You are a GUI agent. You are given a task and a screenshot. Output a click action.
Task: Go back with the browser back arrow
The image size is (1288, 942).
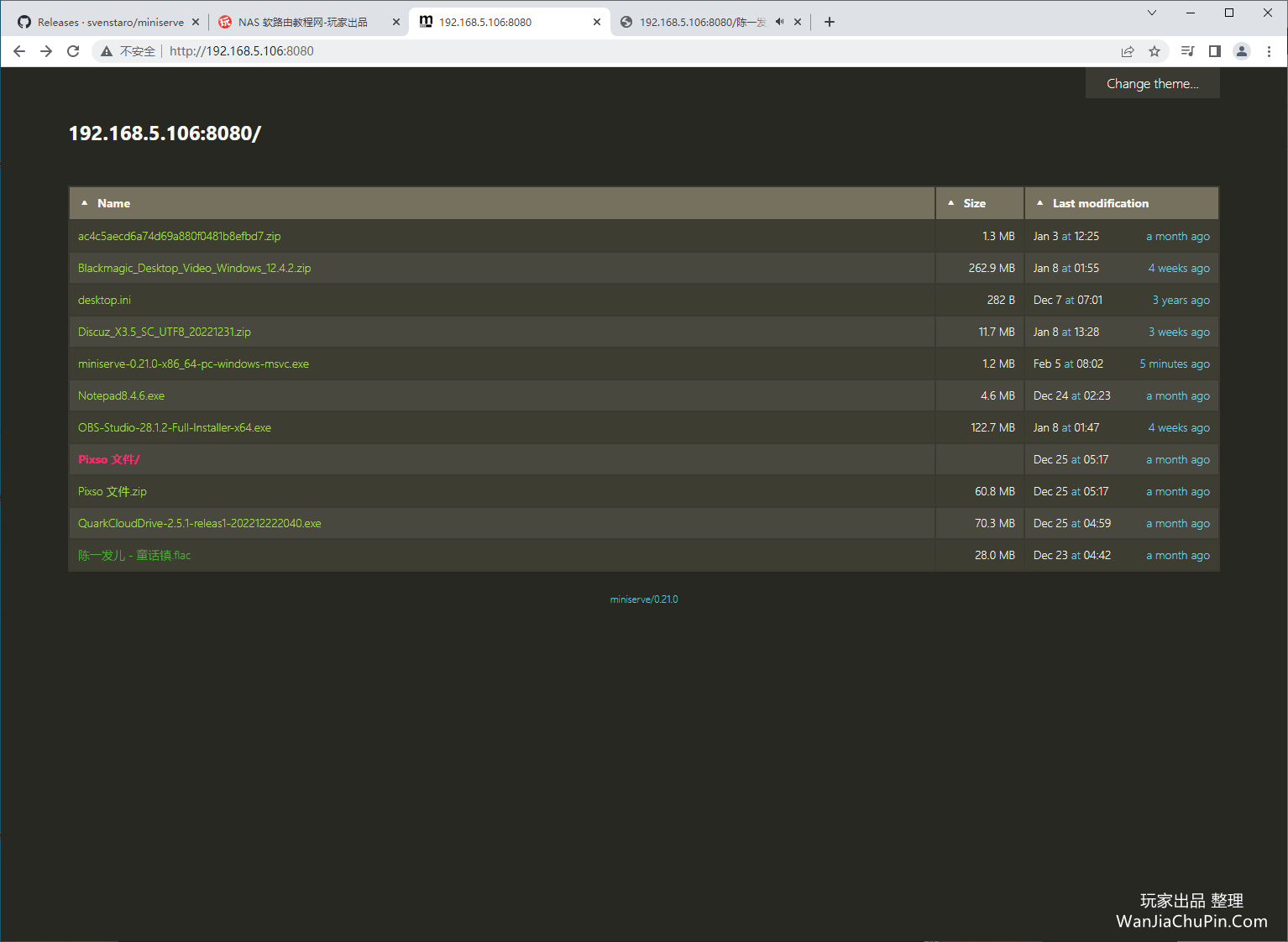[19, 51]
